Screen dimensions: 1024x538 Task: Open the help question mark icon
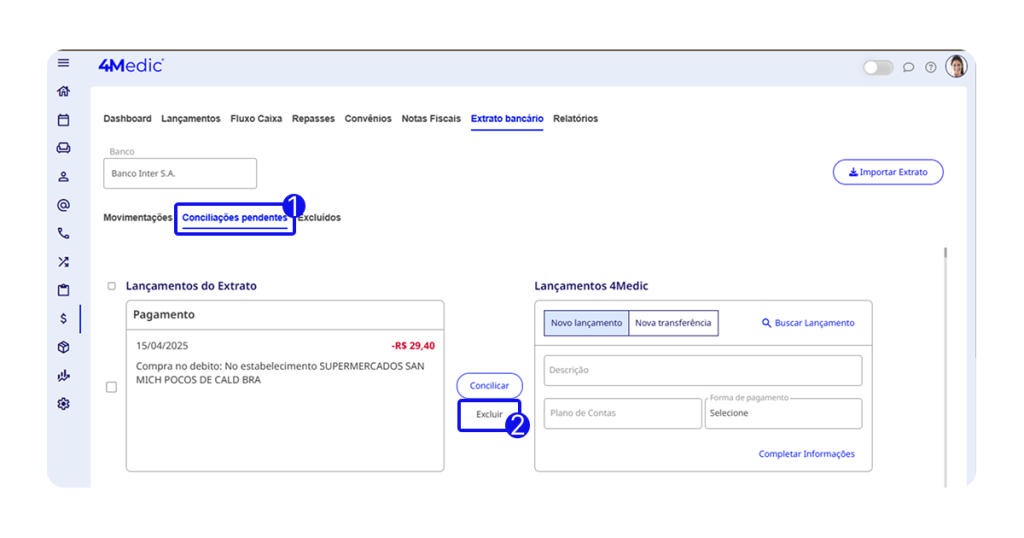[931, 68]
